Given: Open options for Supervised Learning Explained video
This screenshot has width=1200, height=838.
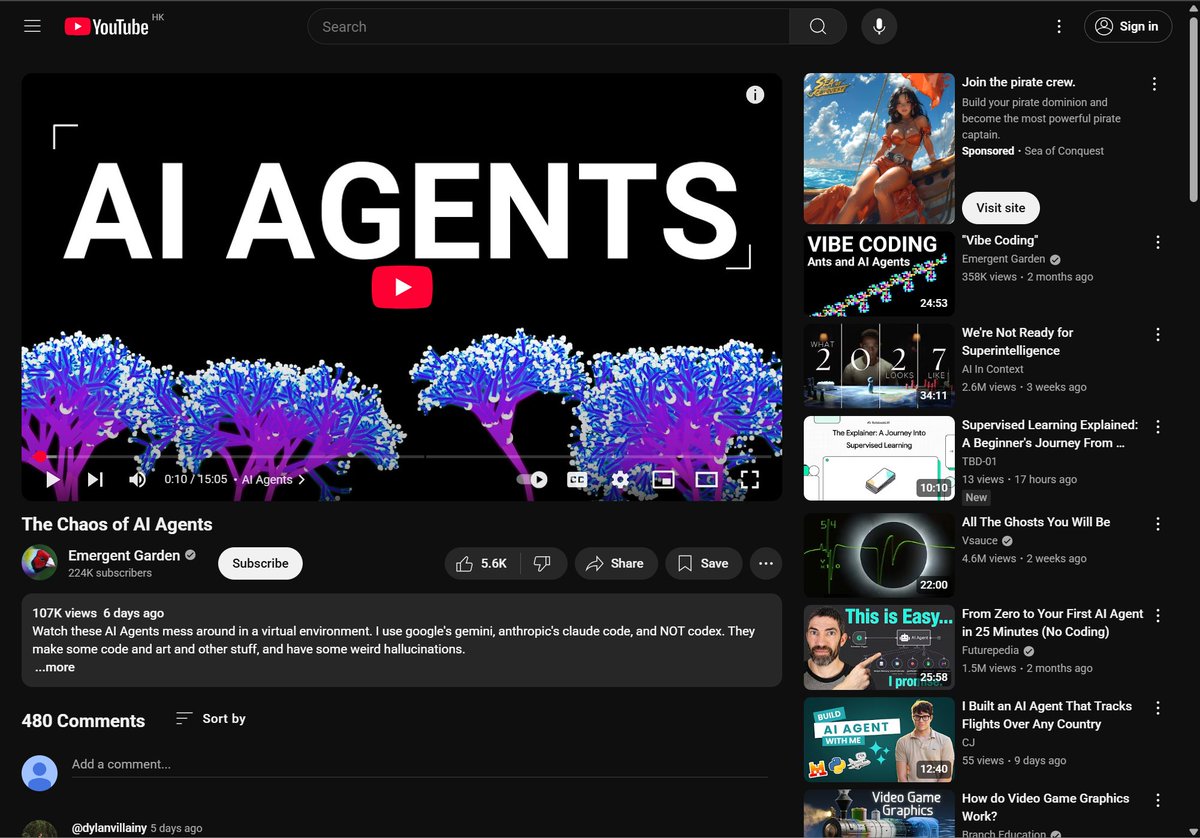Looking at the screenshot, I should pyautogui.click(x=1157, y=426).
